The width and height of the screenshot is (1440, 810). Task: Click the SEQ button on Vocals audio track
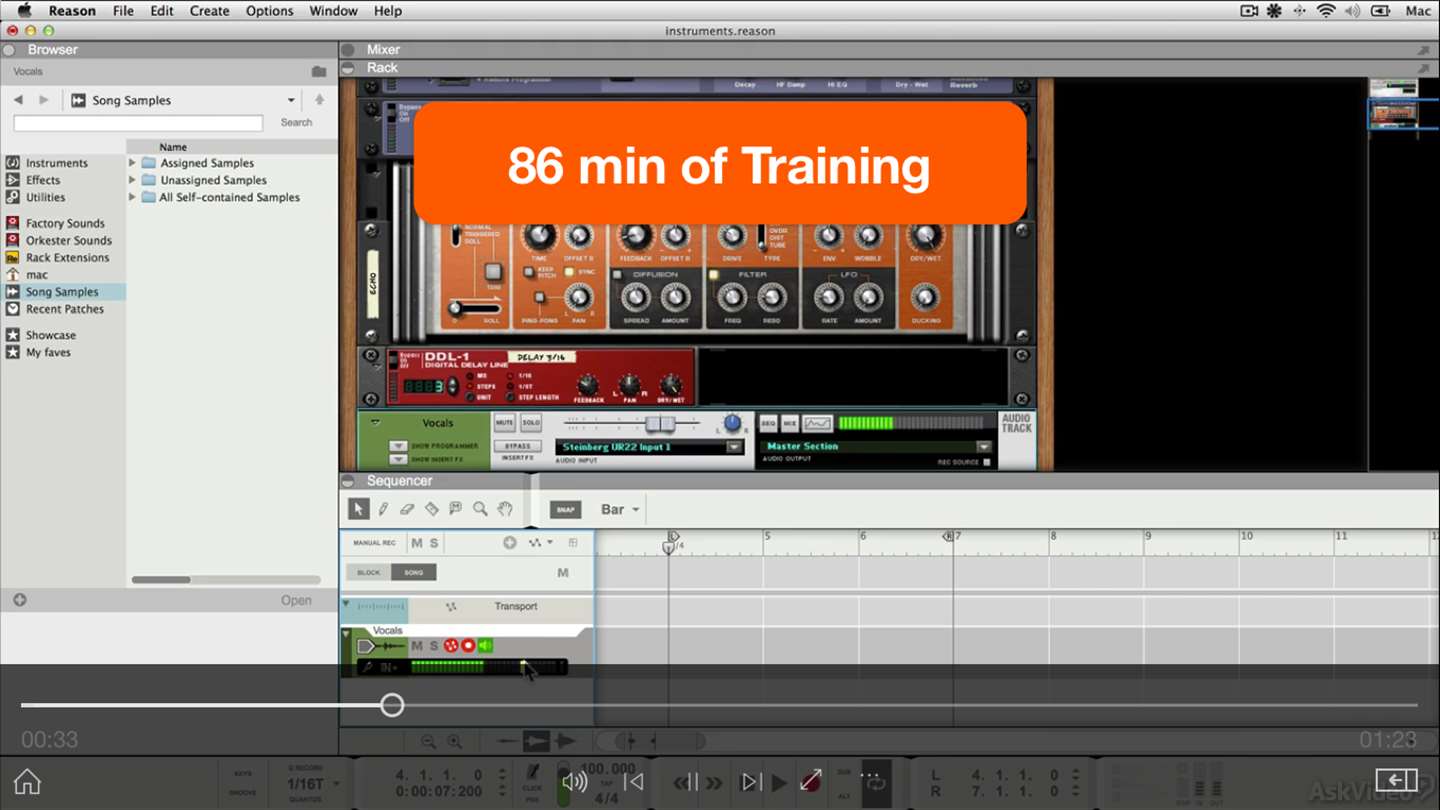pos(768,423)
